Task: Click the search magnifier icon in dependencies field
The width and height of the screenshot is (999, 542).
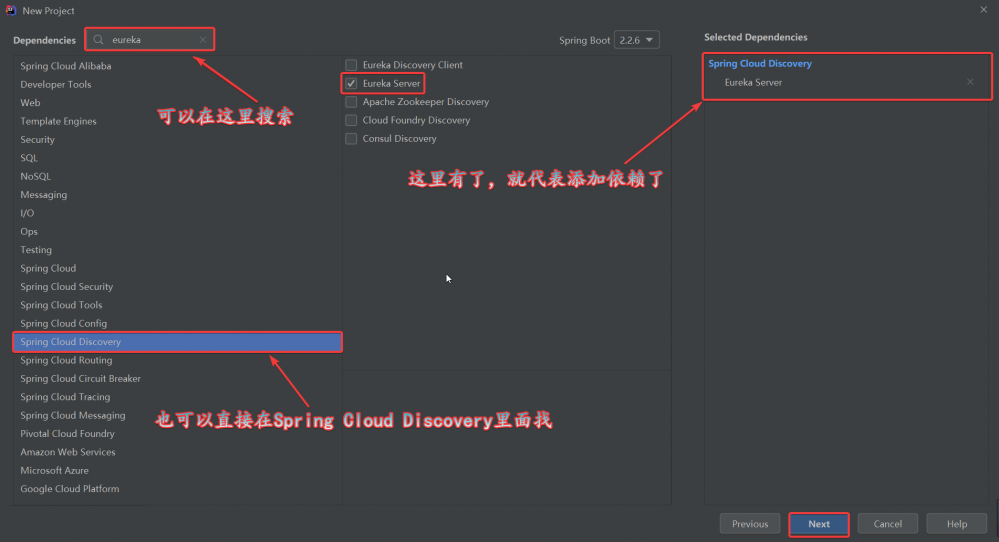Action: (98, 39)
